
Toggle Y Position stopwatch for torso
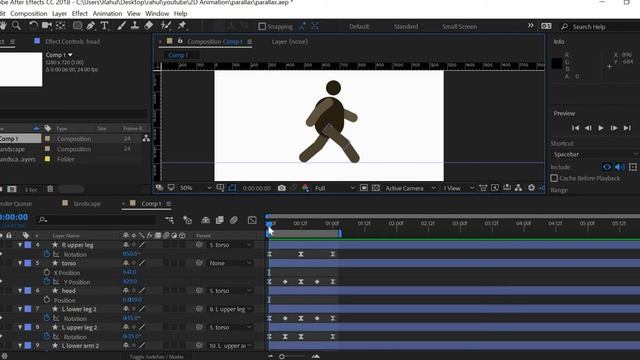coord(47,282)
